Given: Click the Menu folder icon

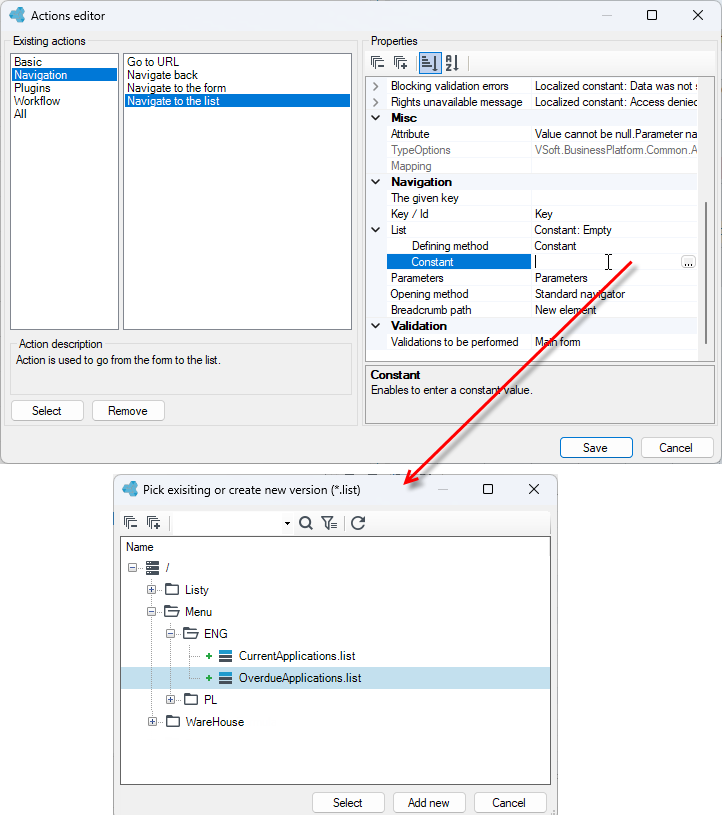Looking at the screenshot, I should pyautogui.click(x=172, y=612).
